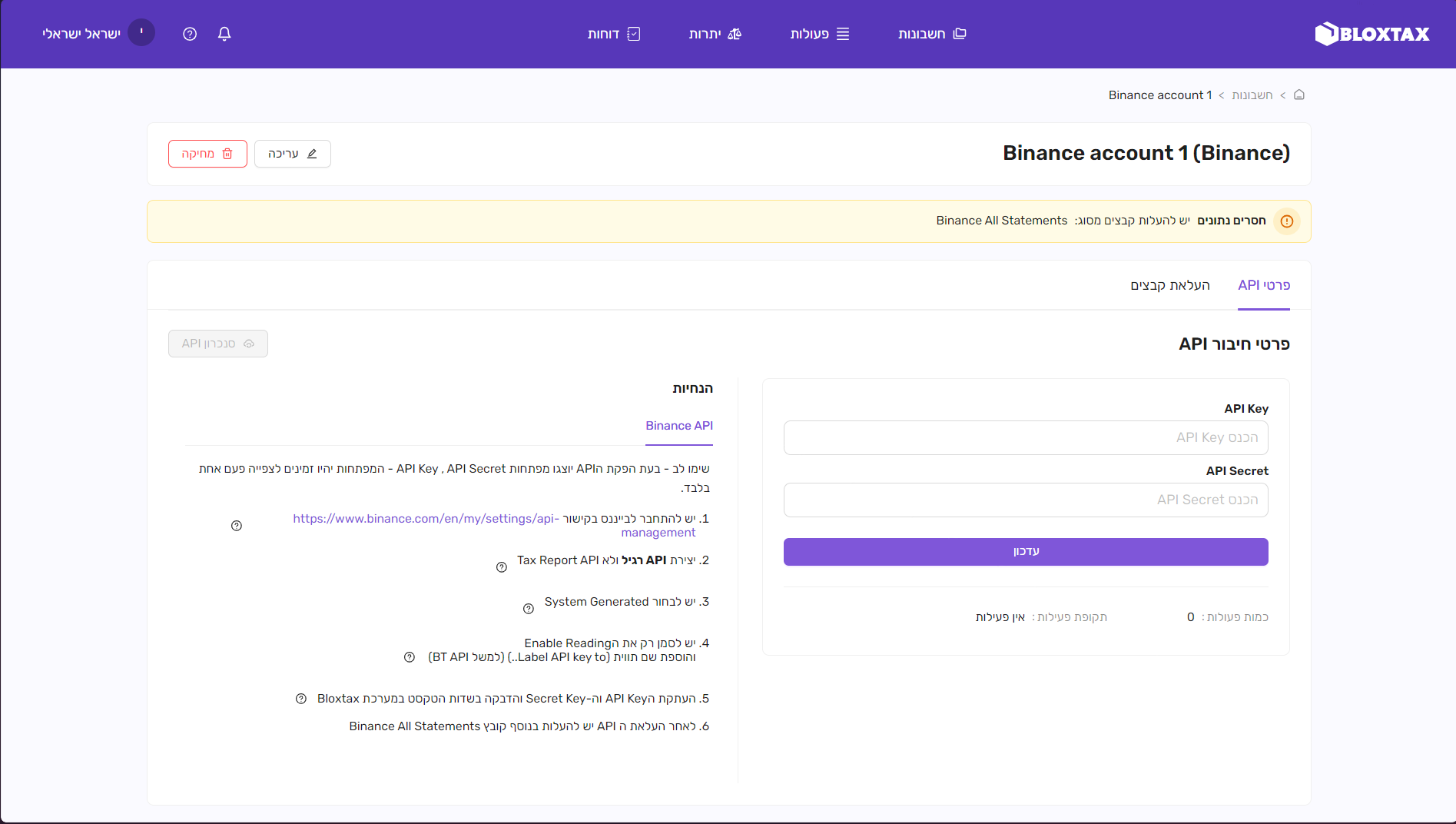The height and width of the screenshot is (824, 1456).
Task: Select the Binance API instructions tab
Action: (x=679, y=426)
